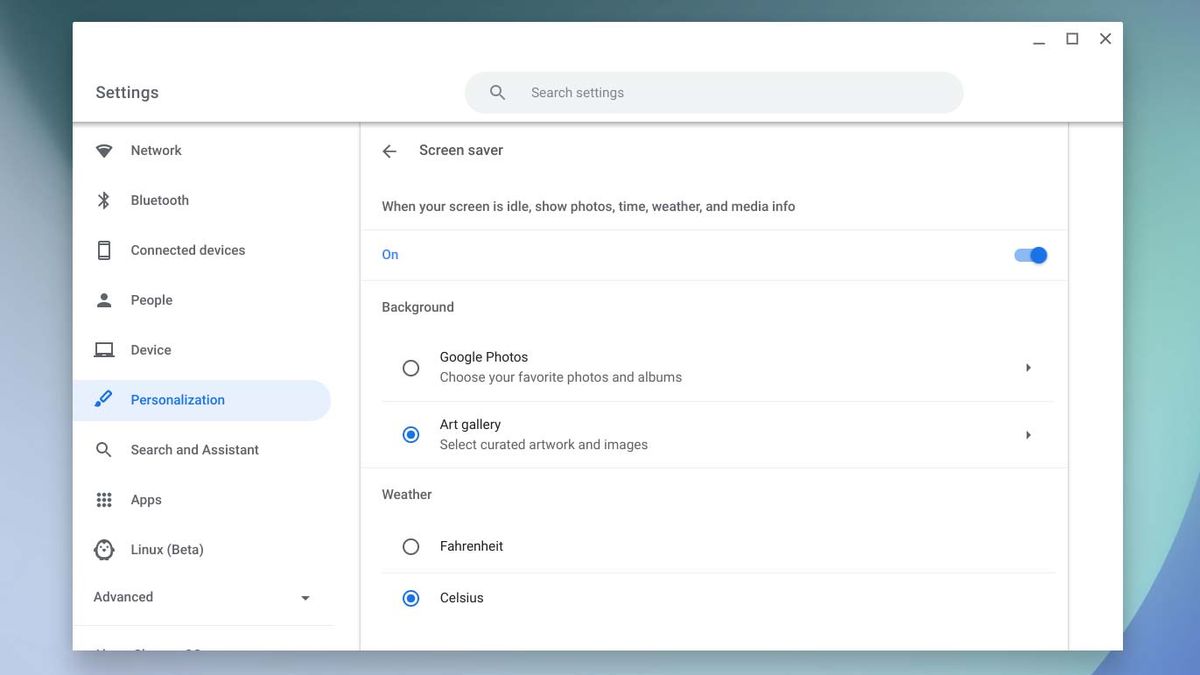Open the Bluetooth settings section

pos(159,200)
